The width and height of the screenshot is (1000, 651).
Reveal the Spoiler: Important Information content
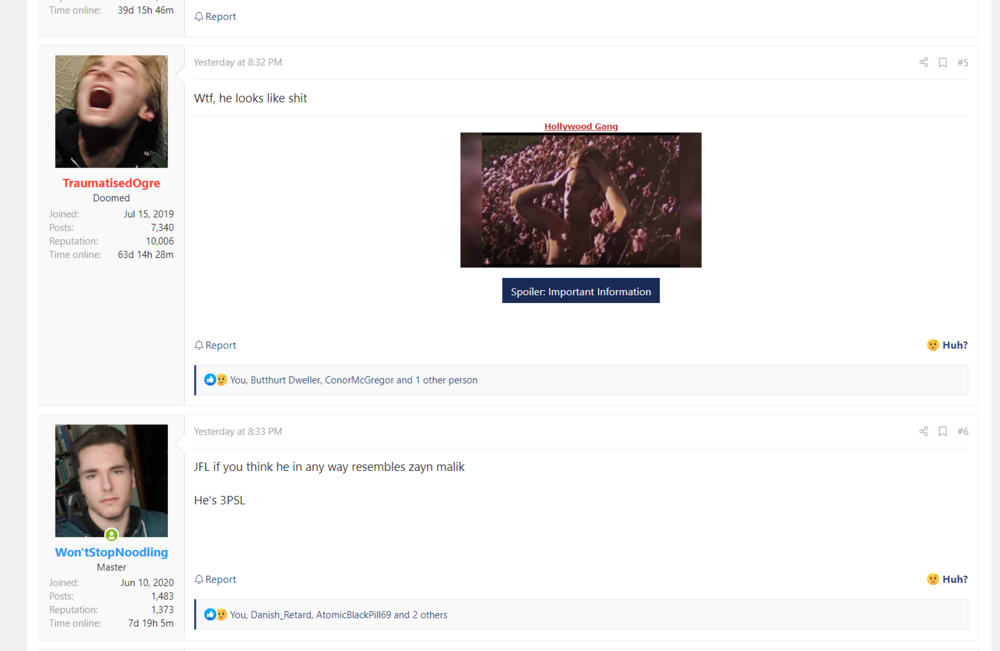coord(580,290)
